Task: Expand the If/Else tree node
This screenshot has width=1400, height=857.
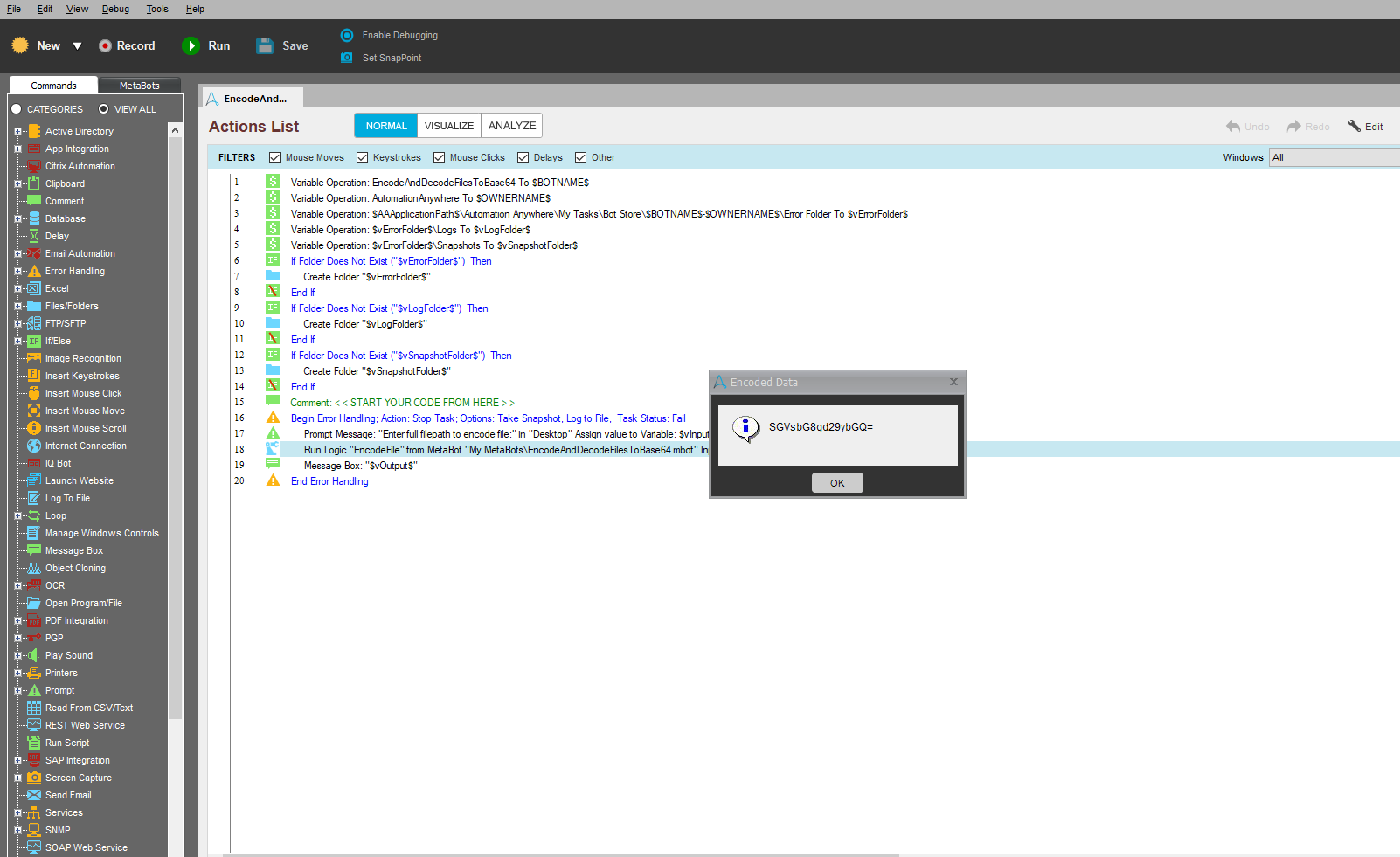Action: 17,341
